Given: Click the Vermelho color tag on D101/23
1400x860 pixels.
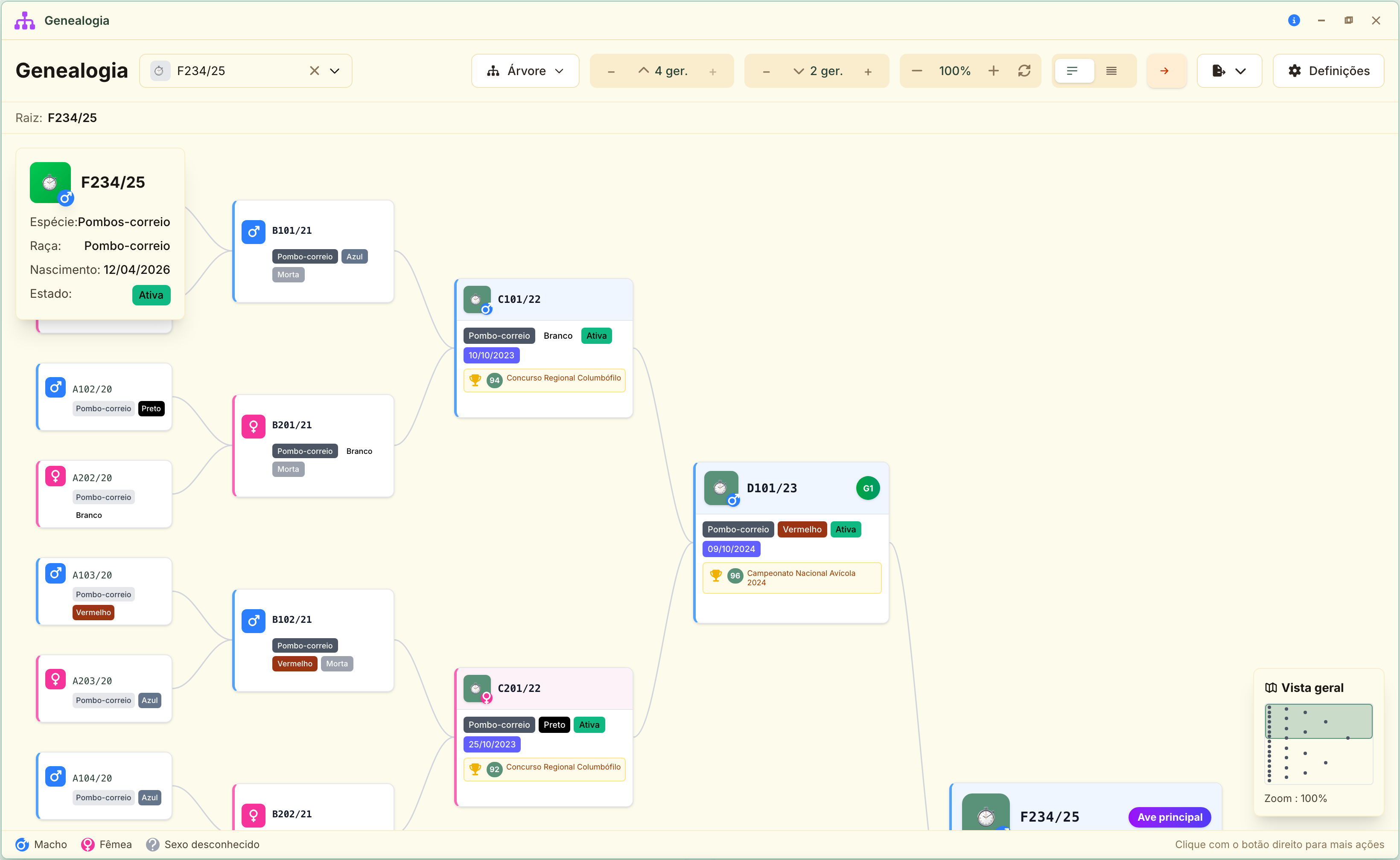Looking at the screenshot, I should pos(802,529).
